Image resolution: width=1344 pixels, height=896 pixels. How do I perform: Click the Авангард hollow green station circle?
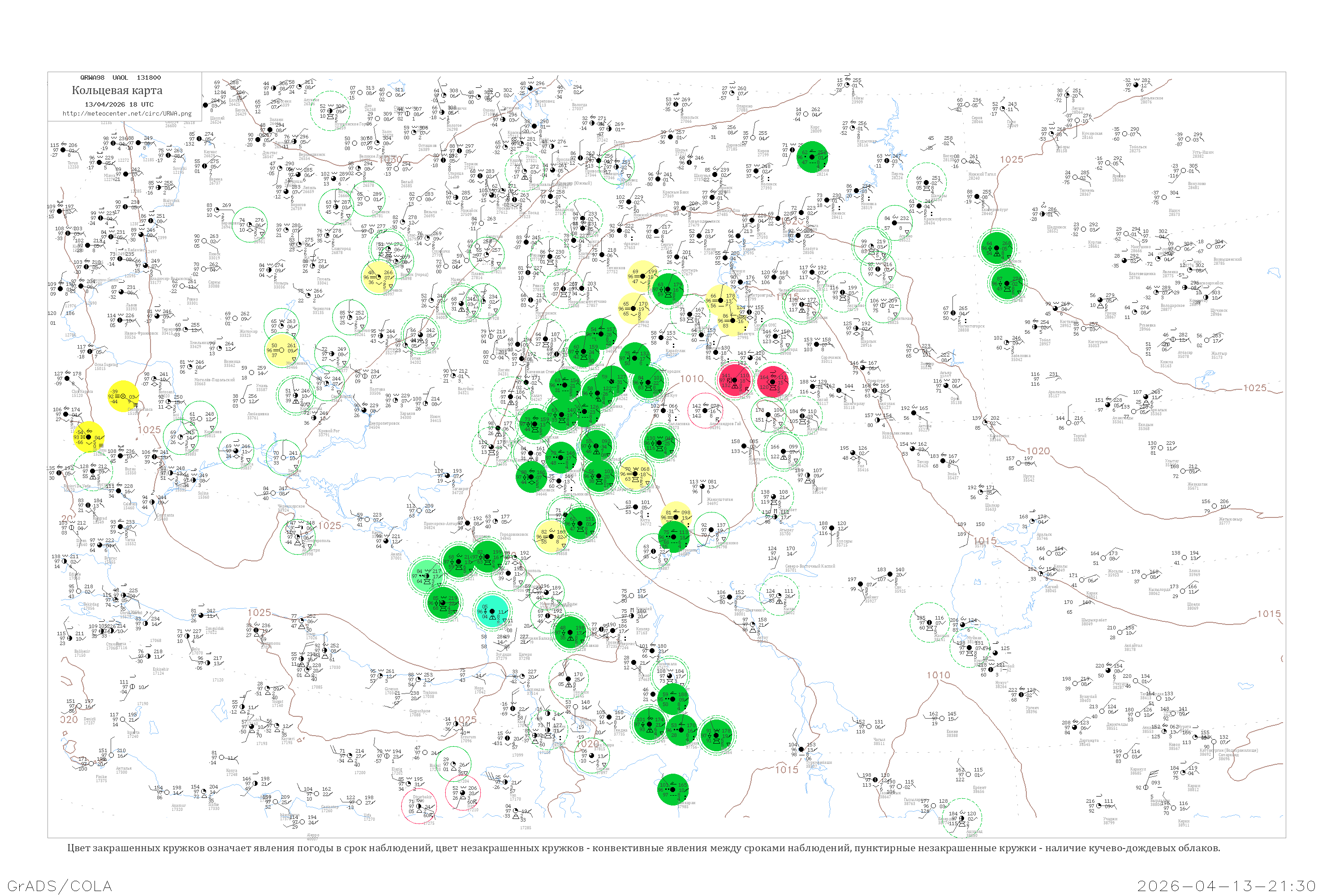(776, 336)
